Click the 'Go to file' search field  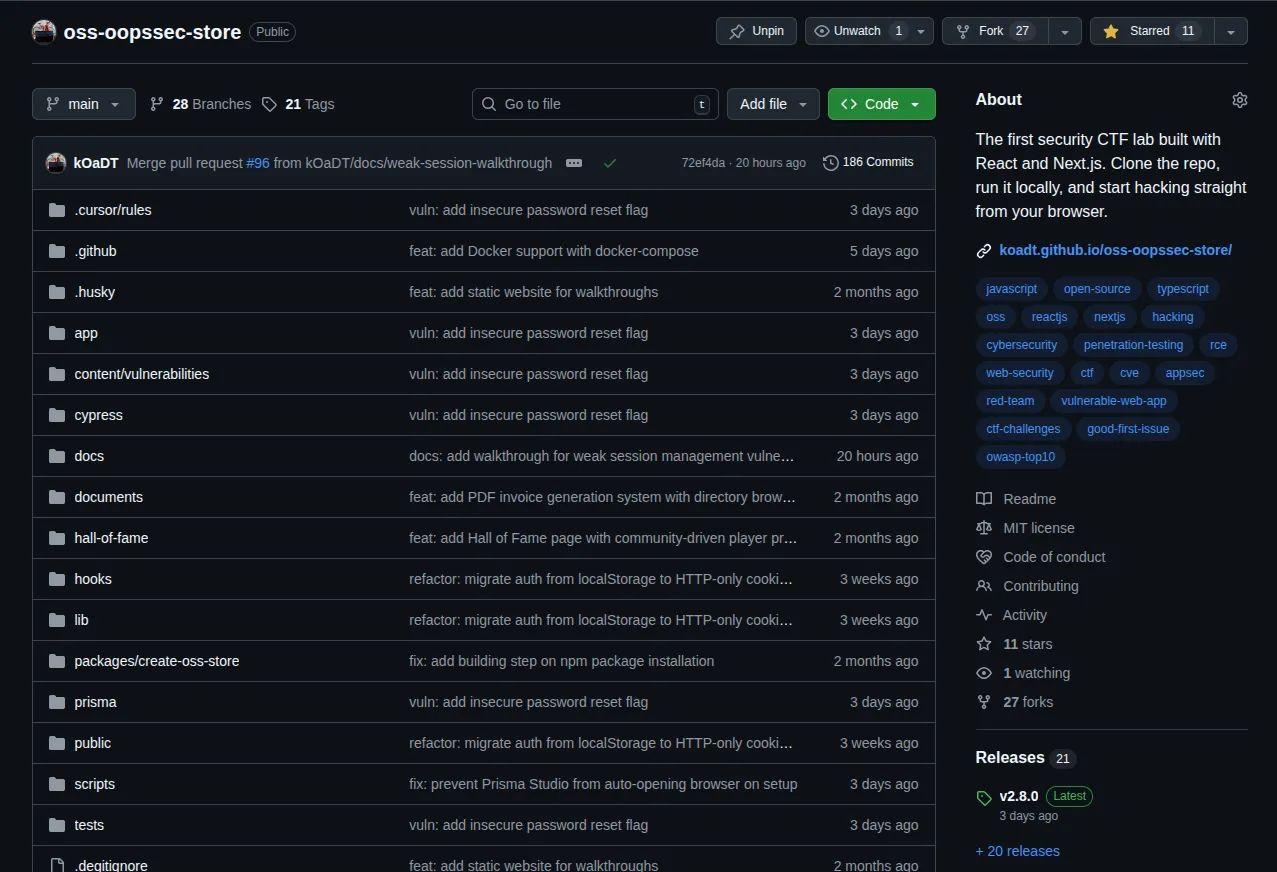[x=590, y=103]
